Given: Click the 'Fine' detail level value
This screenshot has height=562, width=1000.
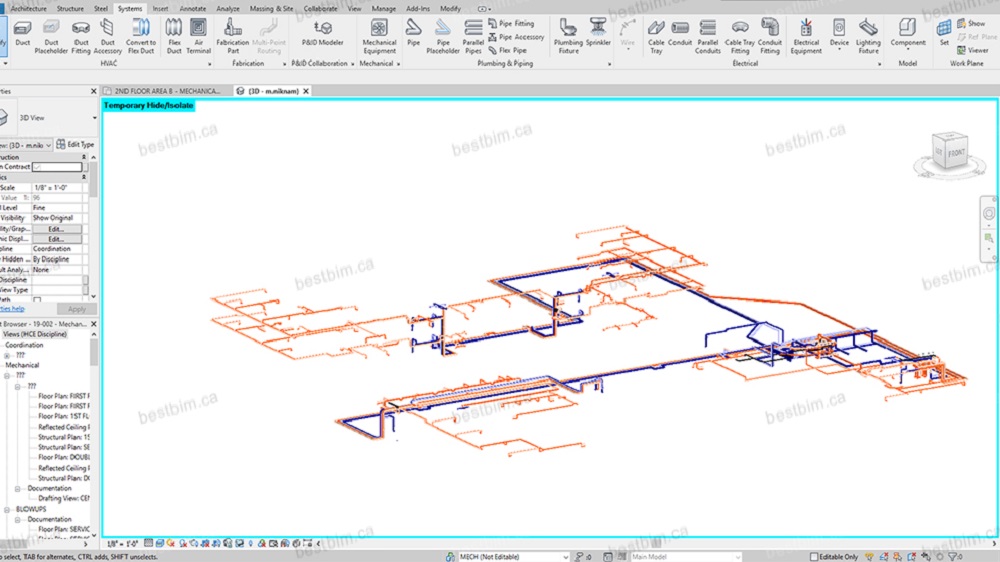Looking at the screenshot, I should pos(57,208).
